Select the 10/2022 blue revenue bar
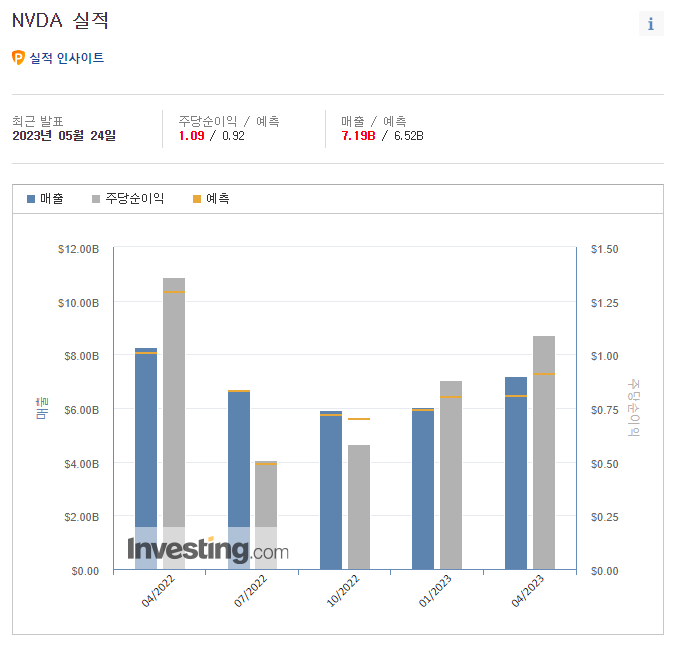The height and width of the screenshot is (654, 673). pos(331,490)
